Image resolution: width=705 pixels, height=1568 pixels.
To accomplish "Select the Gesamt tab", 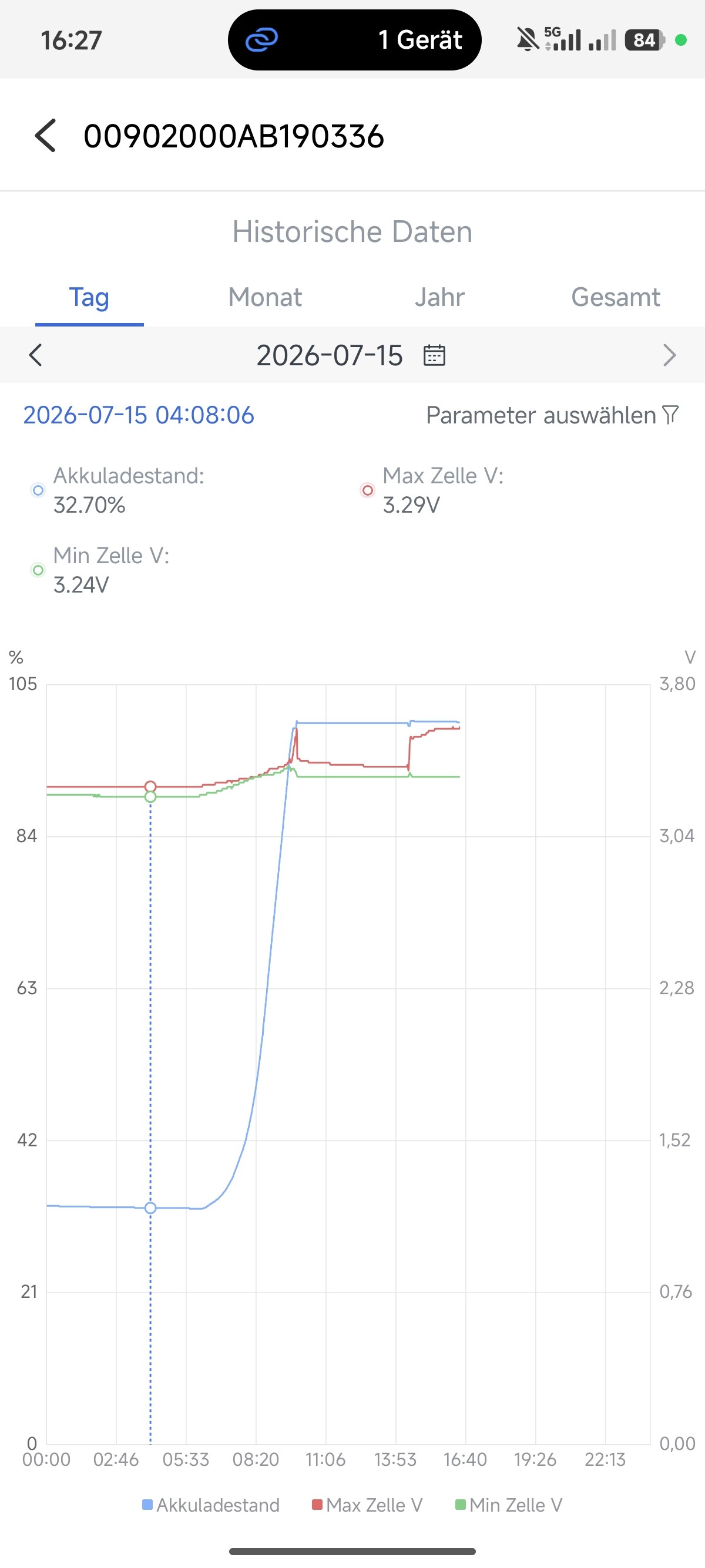I will click(x=616, y=297).
